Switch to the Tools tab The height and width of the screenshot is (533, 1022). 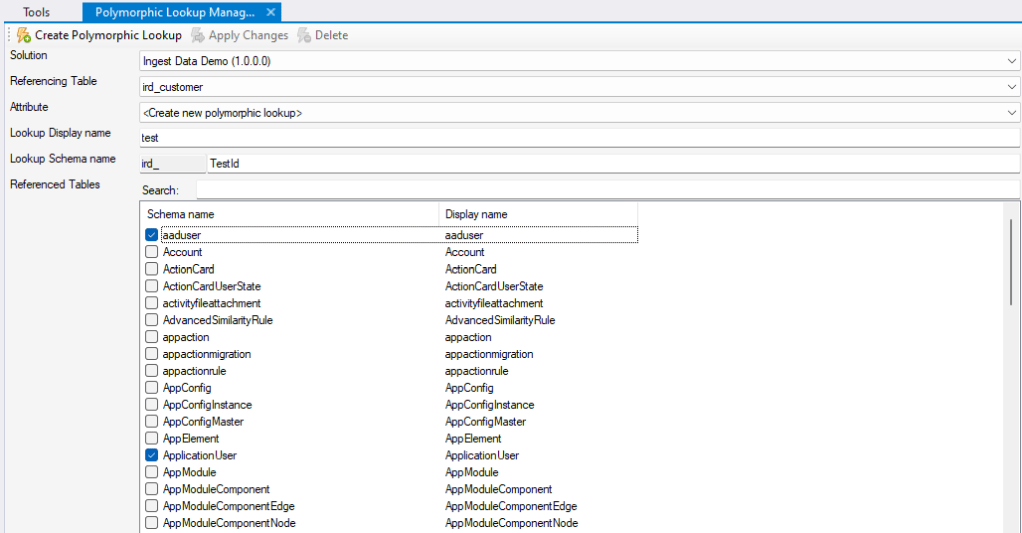click(37, 12)
